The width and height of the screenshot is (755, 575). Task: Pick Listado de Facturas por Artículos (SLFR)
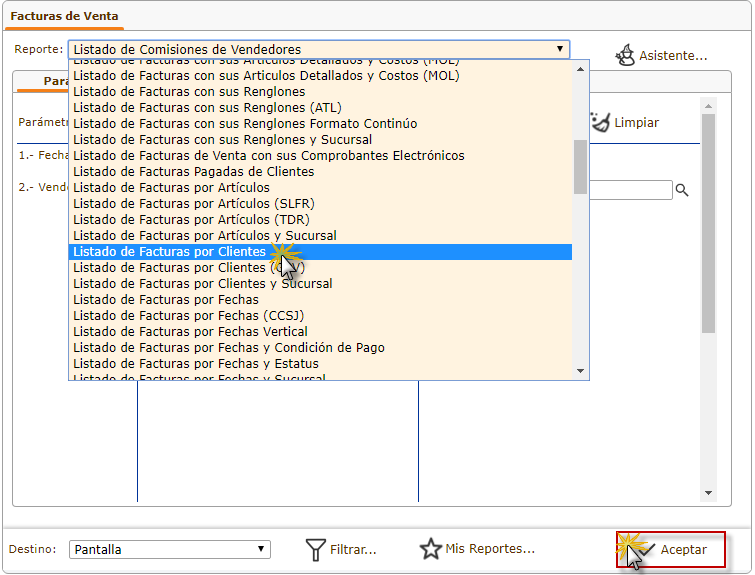[x=320, y=203]
